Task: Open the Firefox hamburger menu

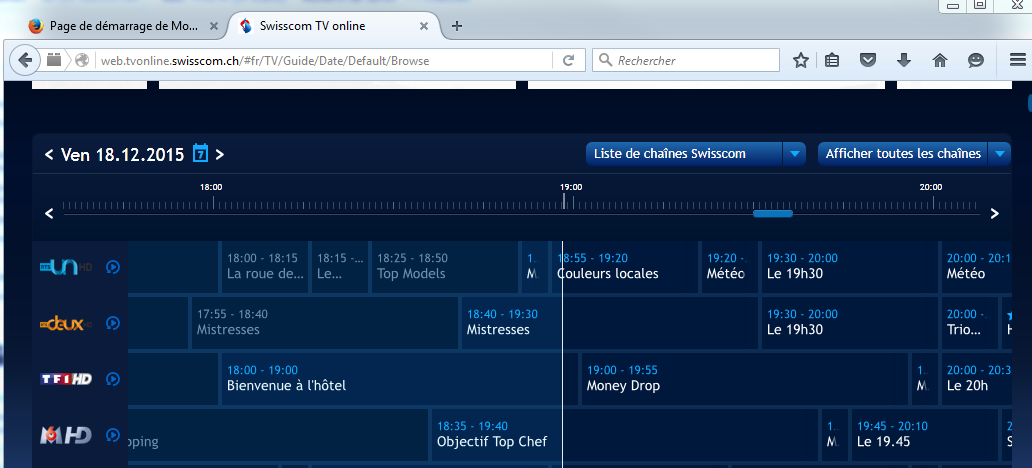Action: 1018,61
